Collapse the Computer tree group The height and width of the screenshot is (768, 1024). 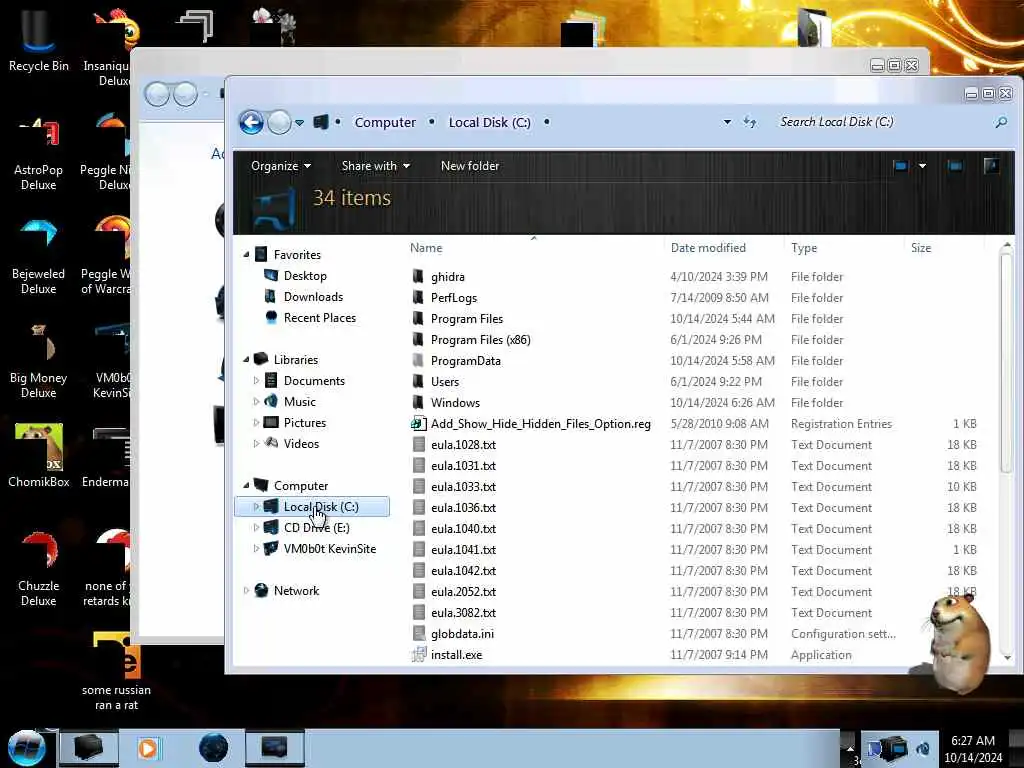[x=246, y=486]
